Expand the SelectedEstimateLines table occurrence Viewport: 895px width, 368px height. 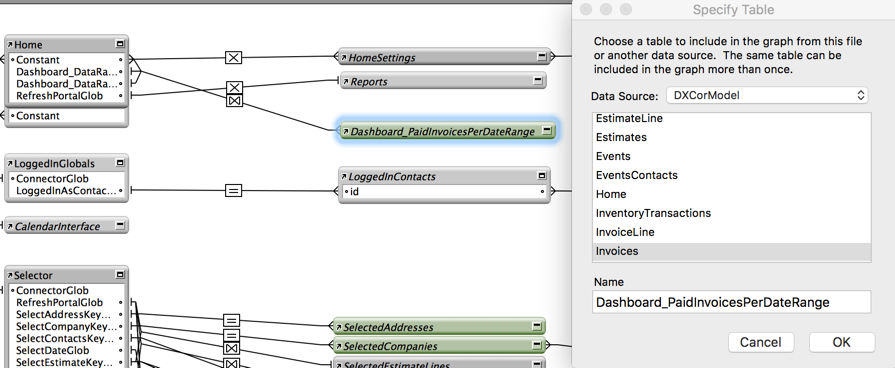click(x=537, y=365)
